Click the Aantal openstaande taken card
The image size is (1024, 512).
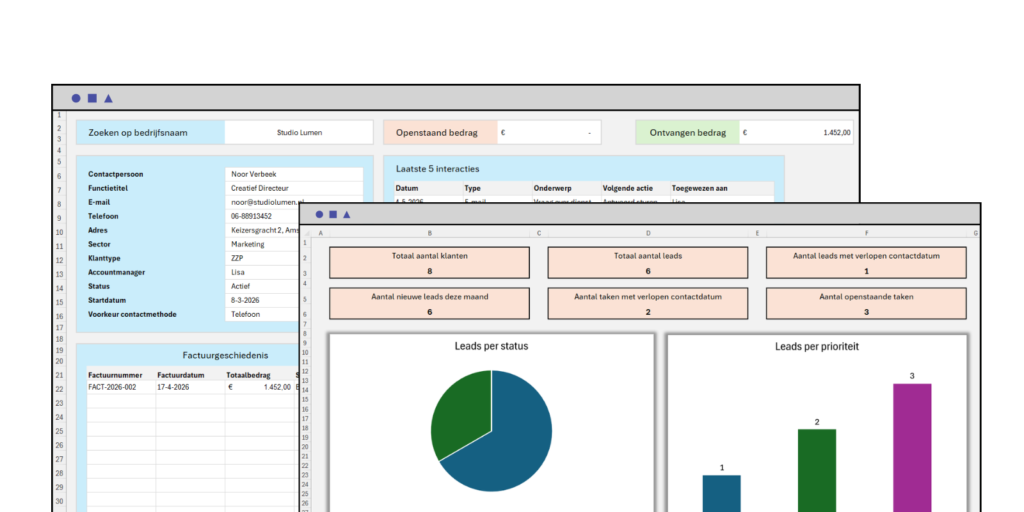[x=866, y=304]
